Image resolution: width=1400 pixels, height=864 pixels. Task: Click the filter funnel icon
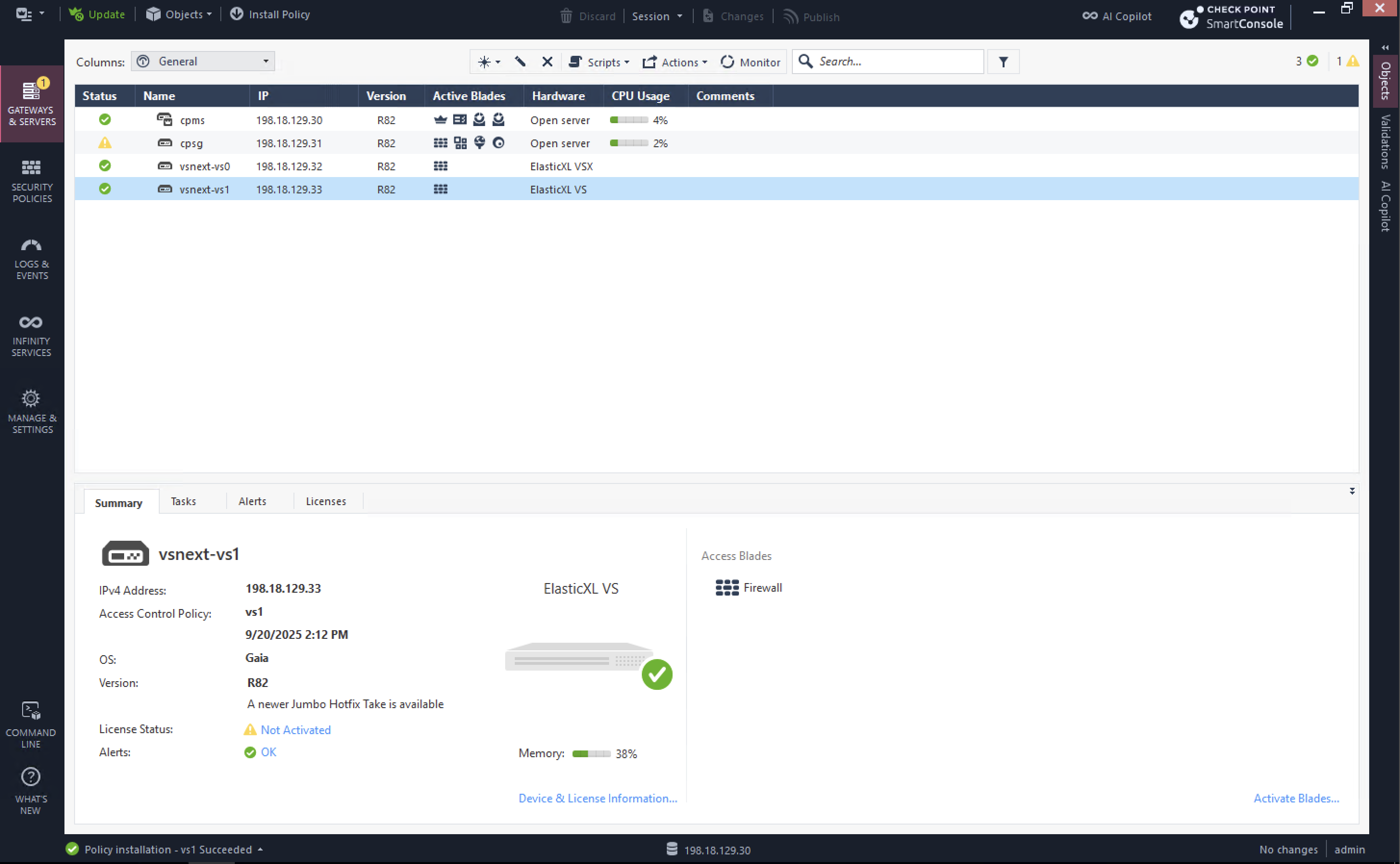[1003, 62]
